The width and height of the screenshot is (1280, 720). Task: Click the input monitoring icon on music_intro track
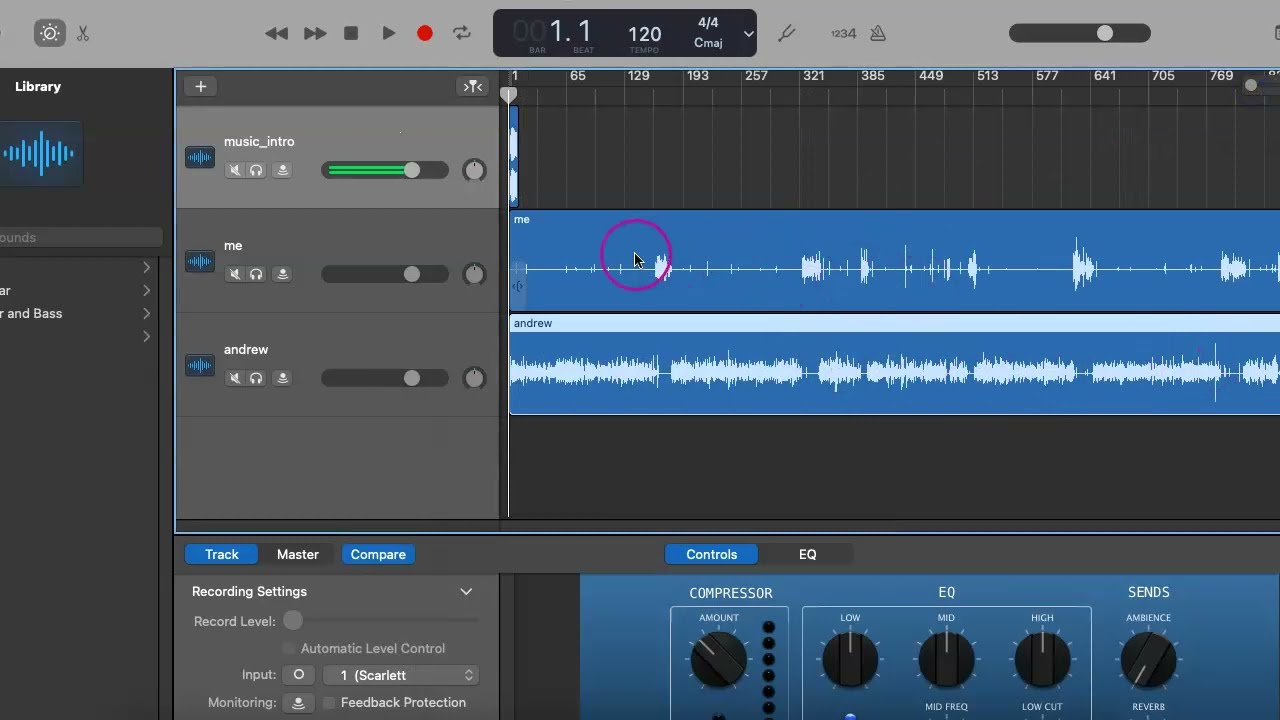[282, 170]
